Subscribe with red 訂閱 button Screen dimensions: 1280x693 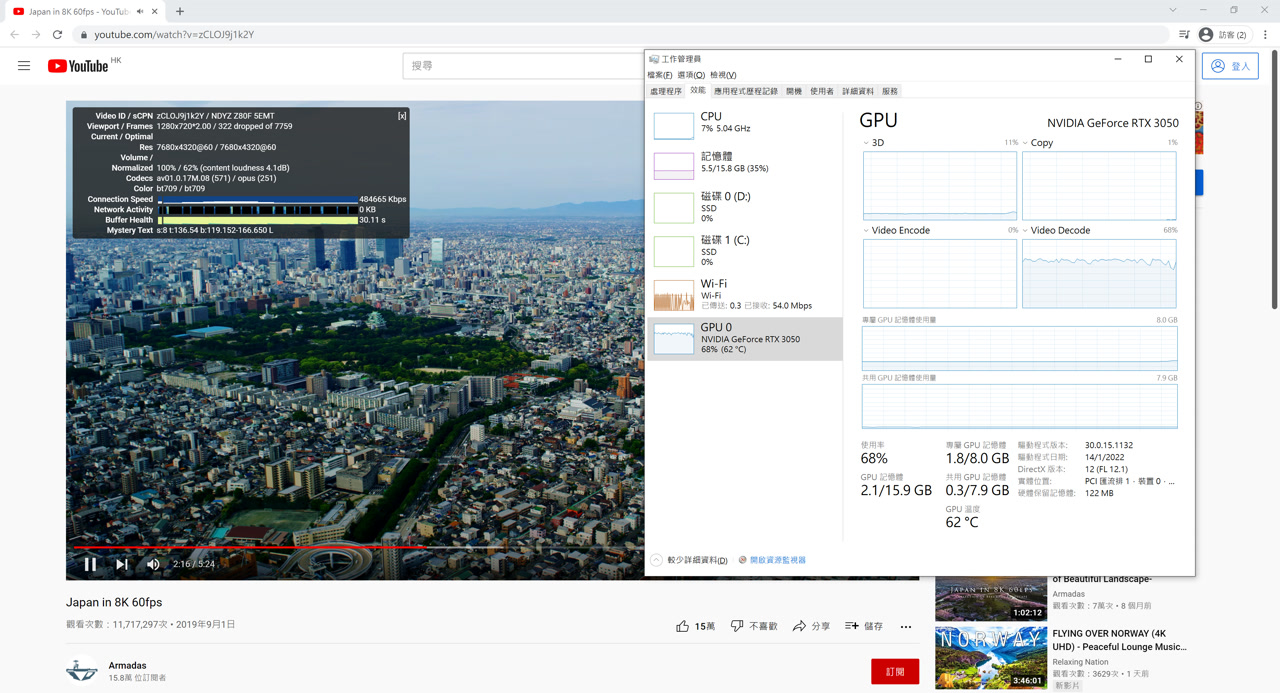tap(895, 672)
